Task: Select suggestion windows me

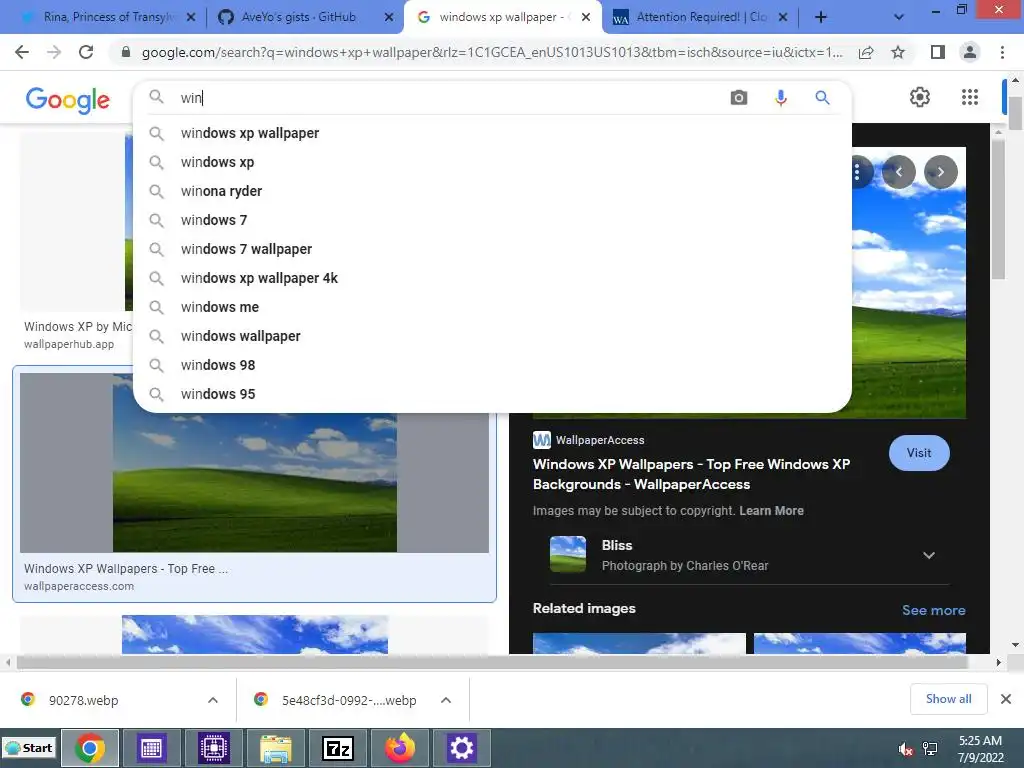Action: point(492,307)
